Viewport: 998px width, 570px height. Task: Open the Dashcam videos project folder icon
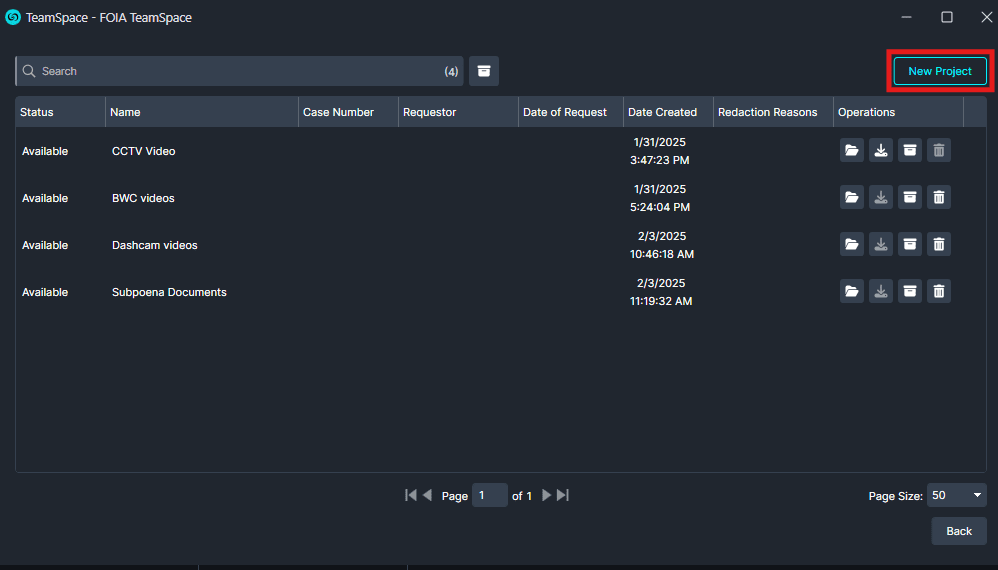(x=852, y=245)
